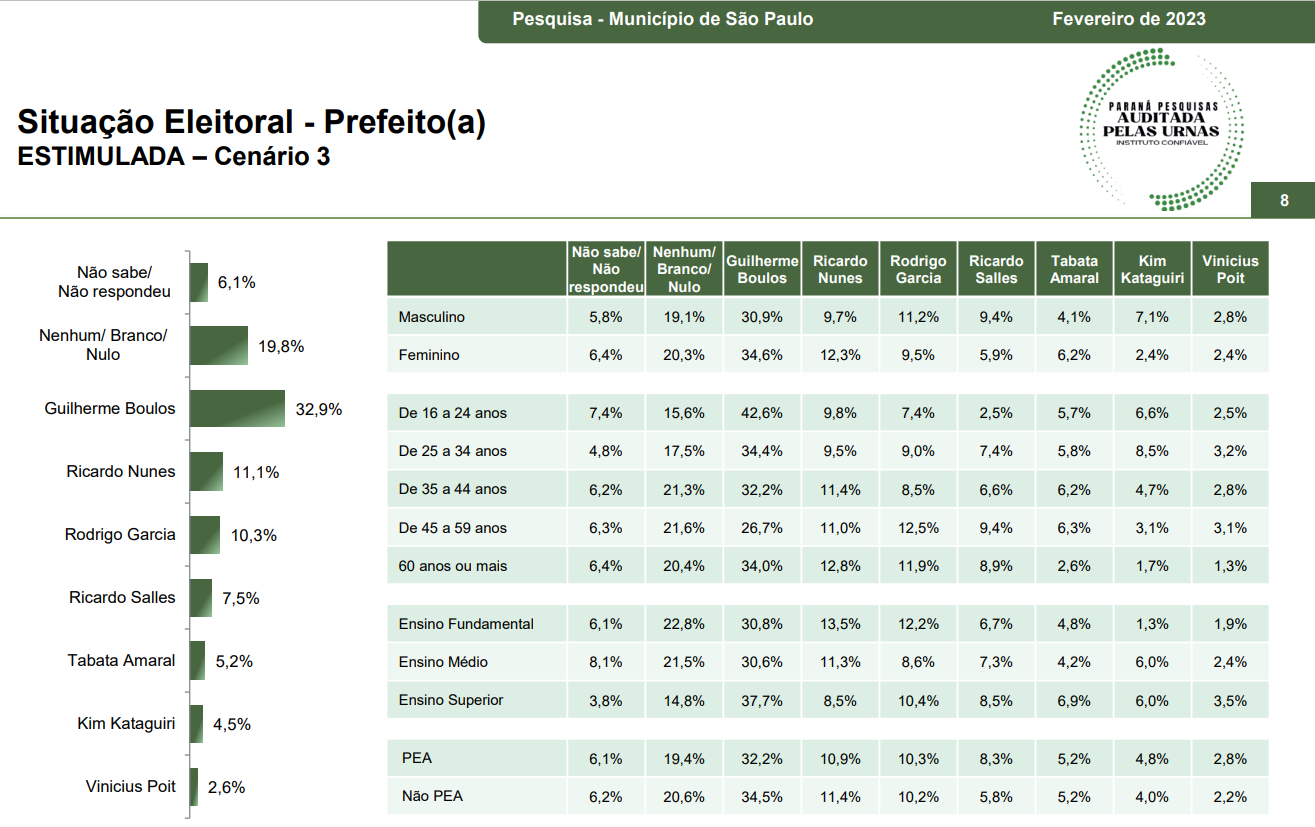This screenshot has width=1315, height=827.
Task: Click the Pesquisa - Município de São Paulo header
Action: [663, 19]
